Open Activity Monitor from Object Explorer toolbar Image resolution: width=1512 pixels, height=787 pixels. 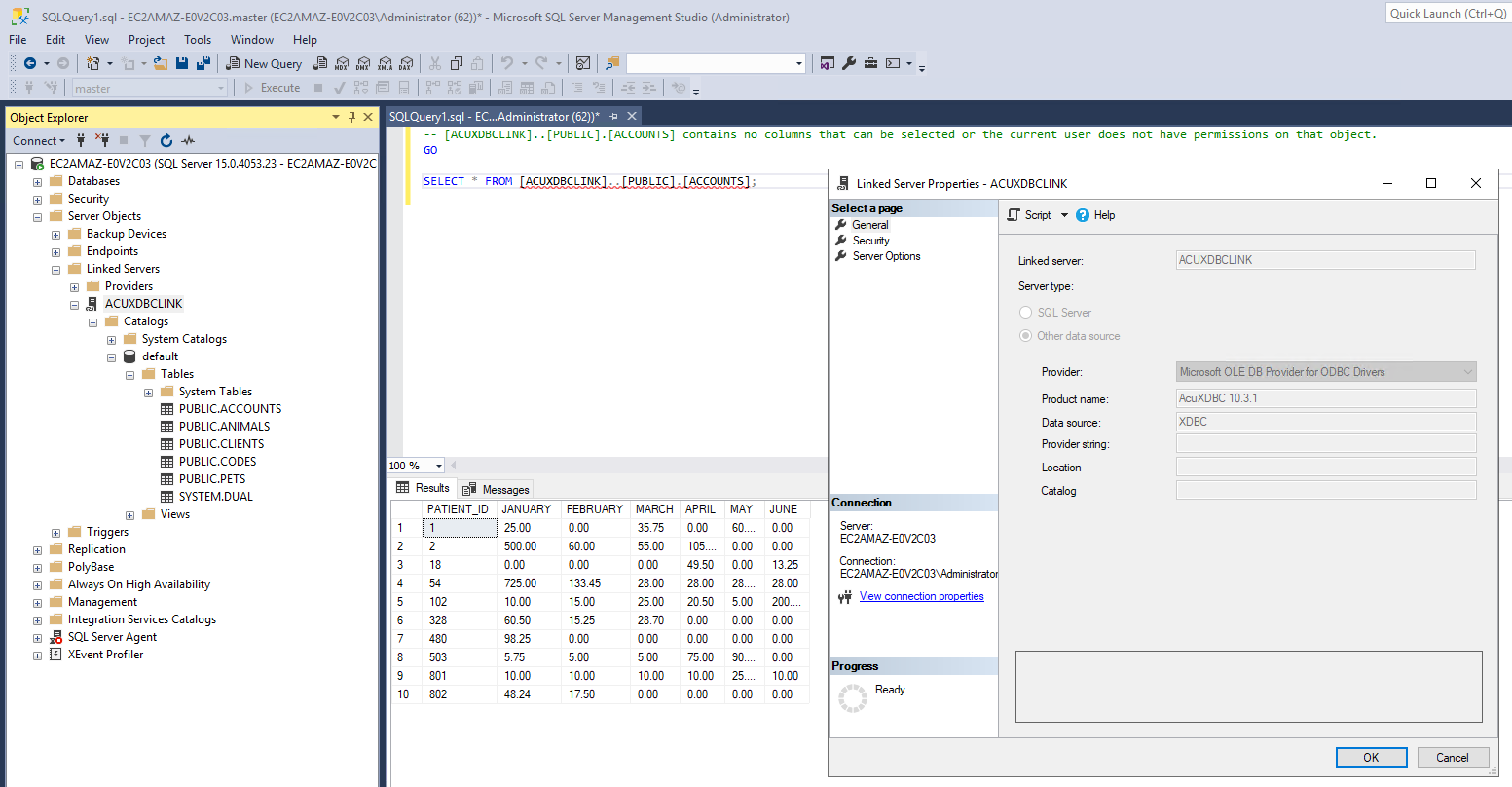click(x=189, y=140)
